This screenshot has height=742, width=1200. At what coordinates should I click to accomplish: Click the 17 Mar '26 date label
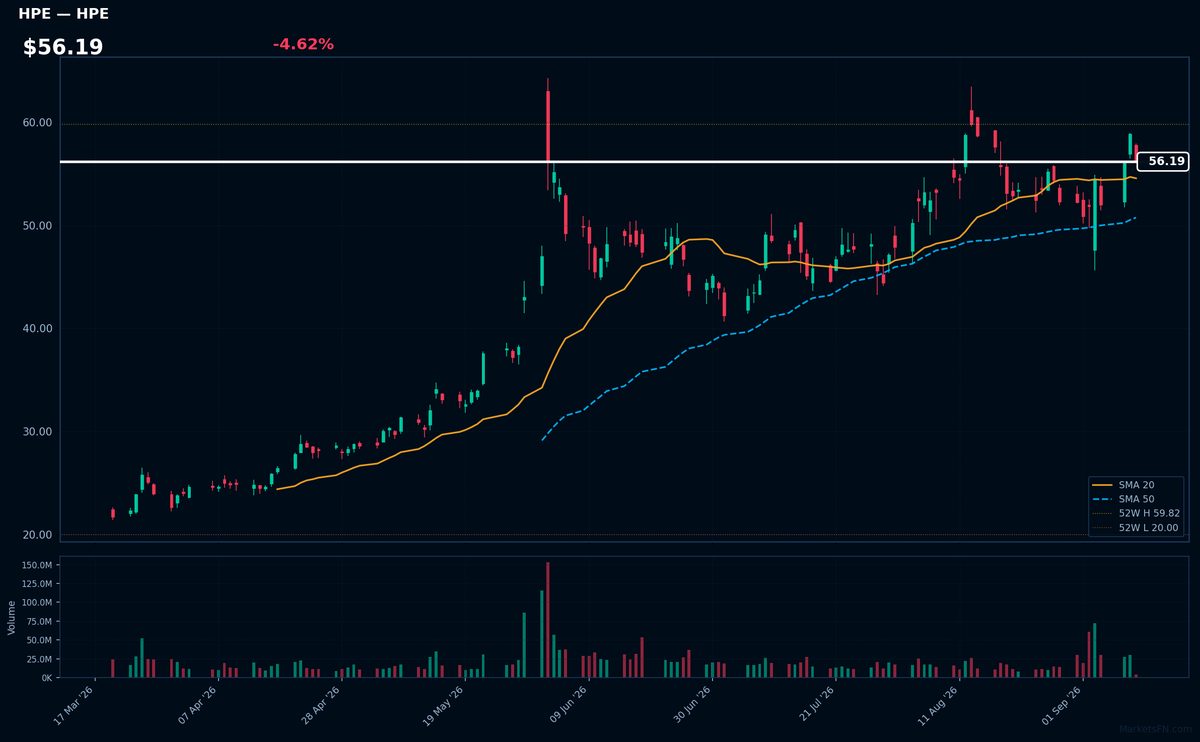pos(74,705)
